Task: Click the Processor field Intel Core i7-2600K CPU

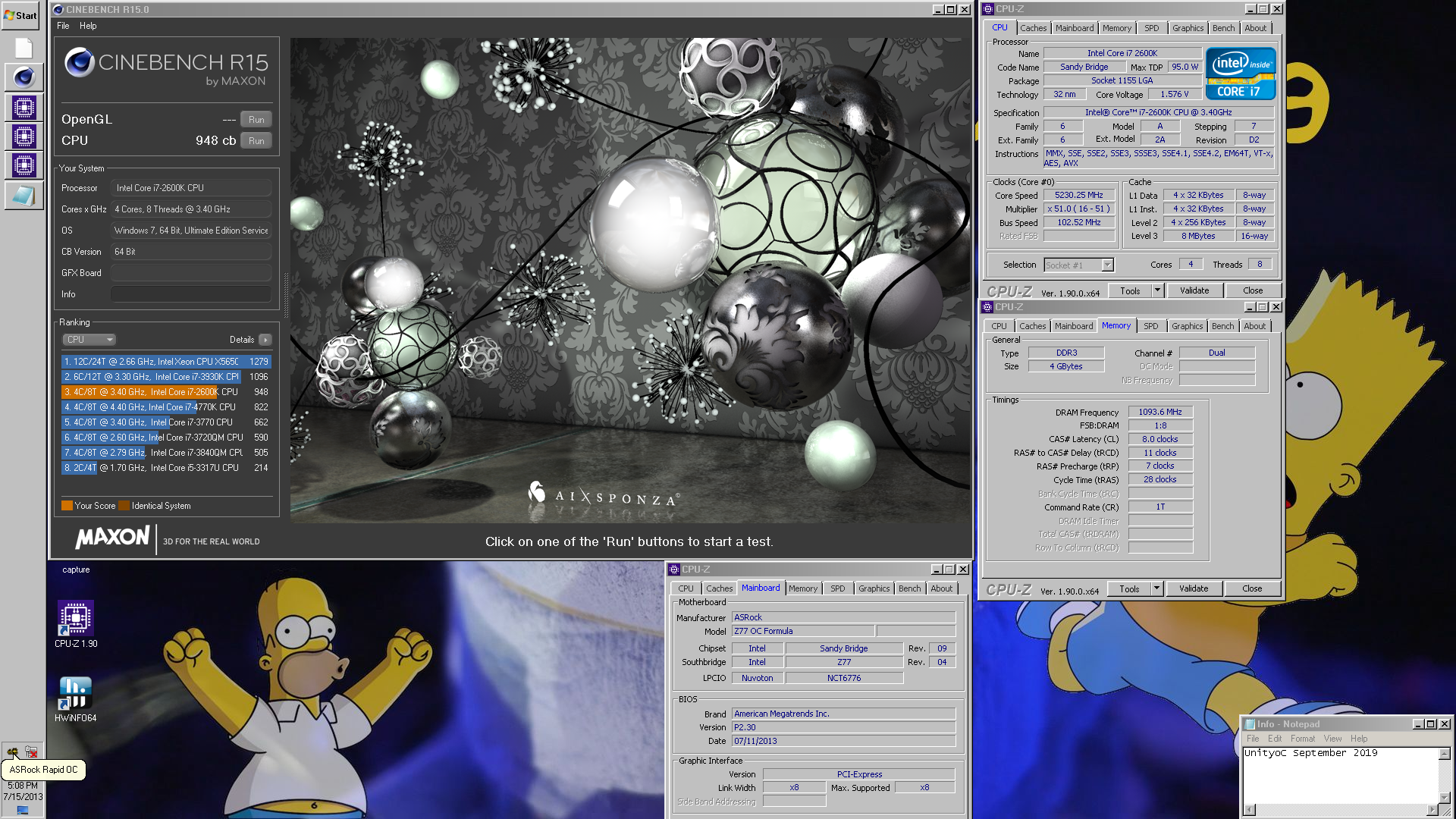Action: click(x=191, y=188)
